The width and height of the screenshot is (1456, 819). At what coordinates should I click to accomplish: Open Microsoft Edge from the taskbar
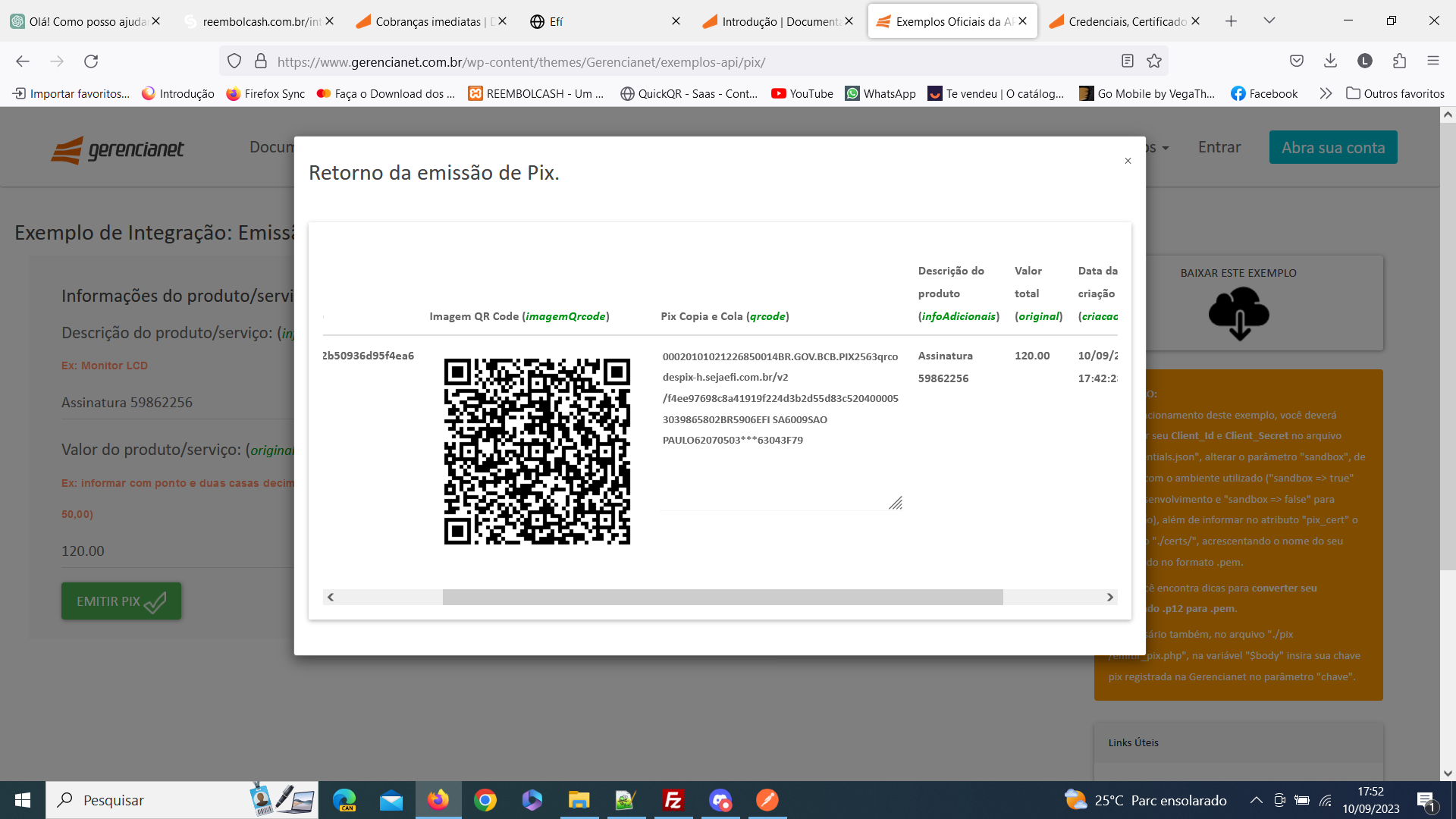pyautogui.click(x=344, y=800)
